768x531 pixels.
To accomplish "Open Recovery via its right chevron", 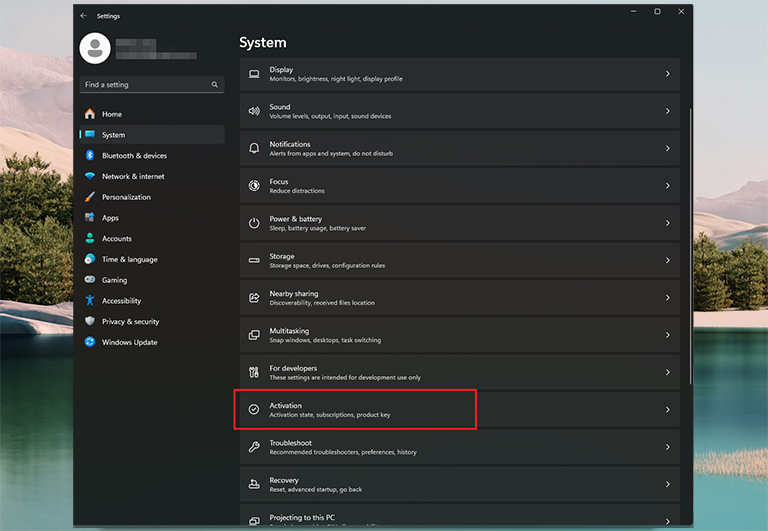I will coord(667,484).
